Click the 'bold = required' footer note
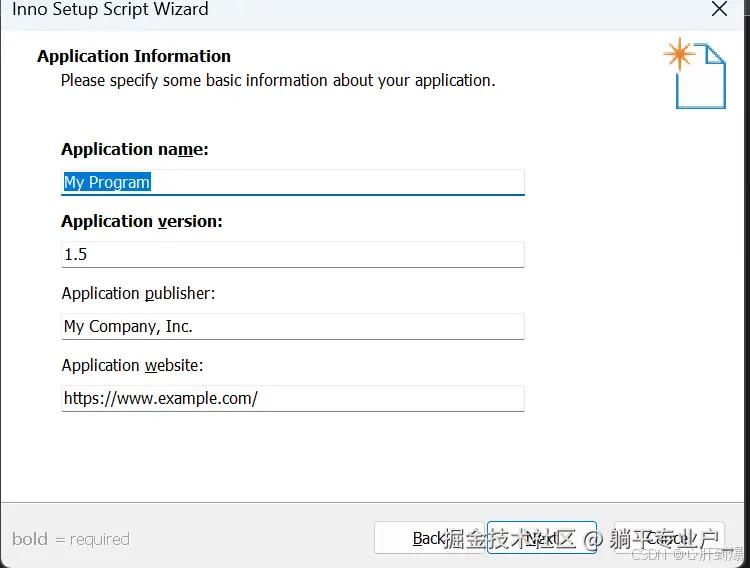750x568 pixels. coord(71,539)
